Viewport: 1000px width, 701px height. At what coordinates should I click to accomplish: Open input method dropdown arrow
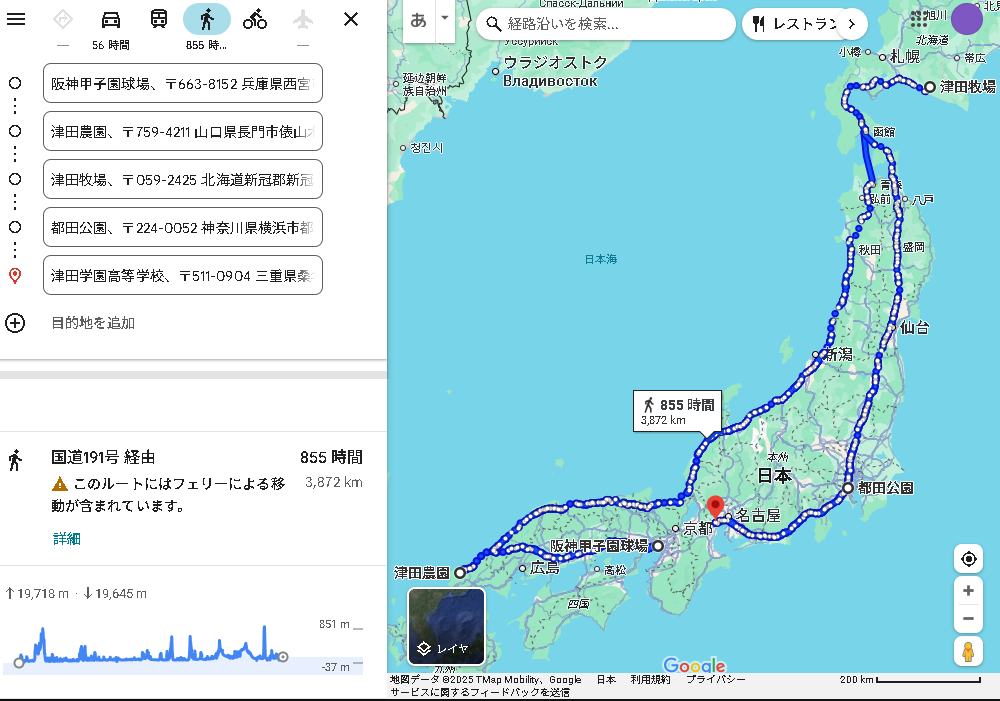coord(445,18)
